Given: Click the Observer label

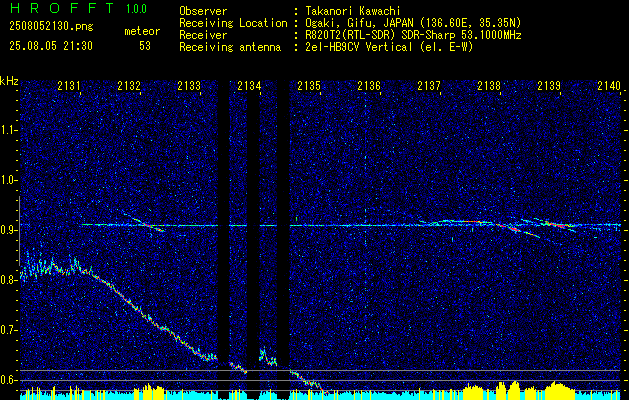Looking at the screenshot, I should click(203, 11).
